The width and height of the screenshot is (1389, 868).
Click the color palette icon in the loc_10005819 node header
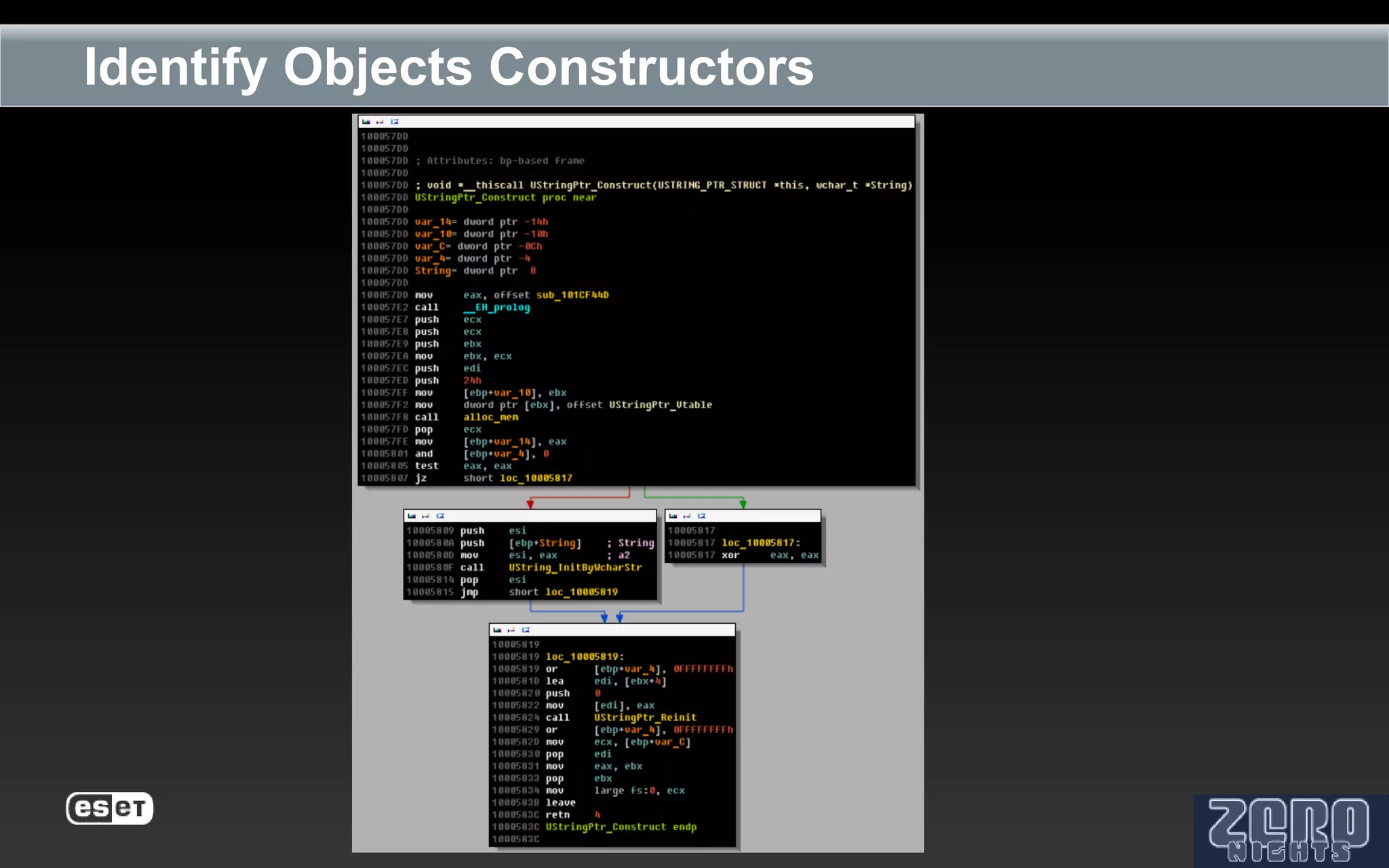pyautogui.click(x=497, y=630)
